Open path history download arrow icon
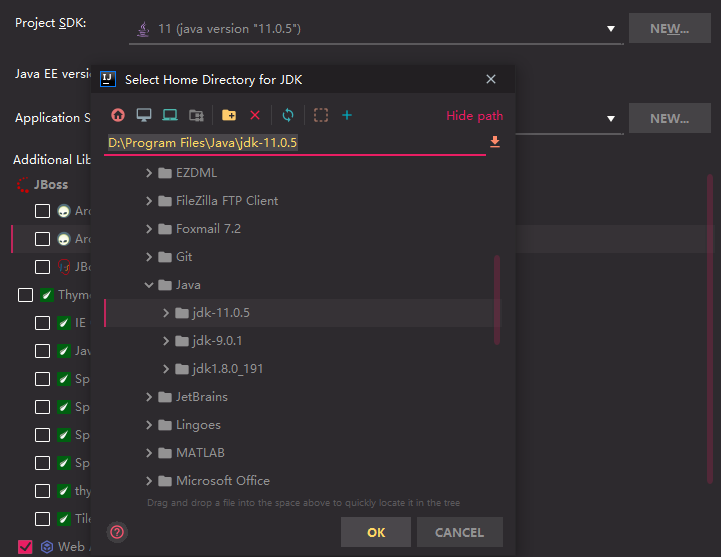Screen dimensions: 721x557 [x=495, y=142]
